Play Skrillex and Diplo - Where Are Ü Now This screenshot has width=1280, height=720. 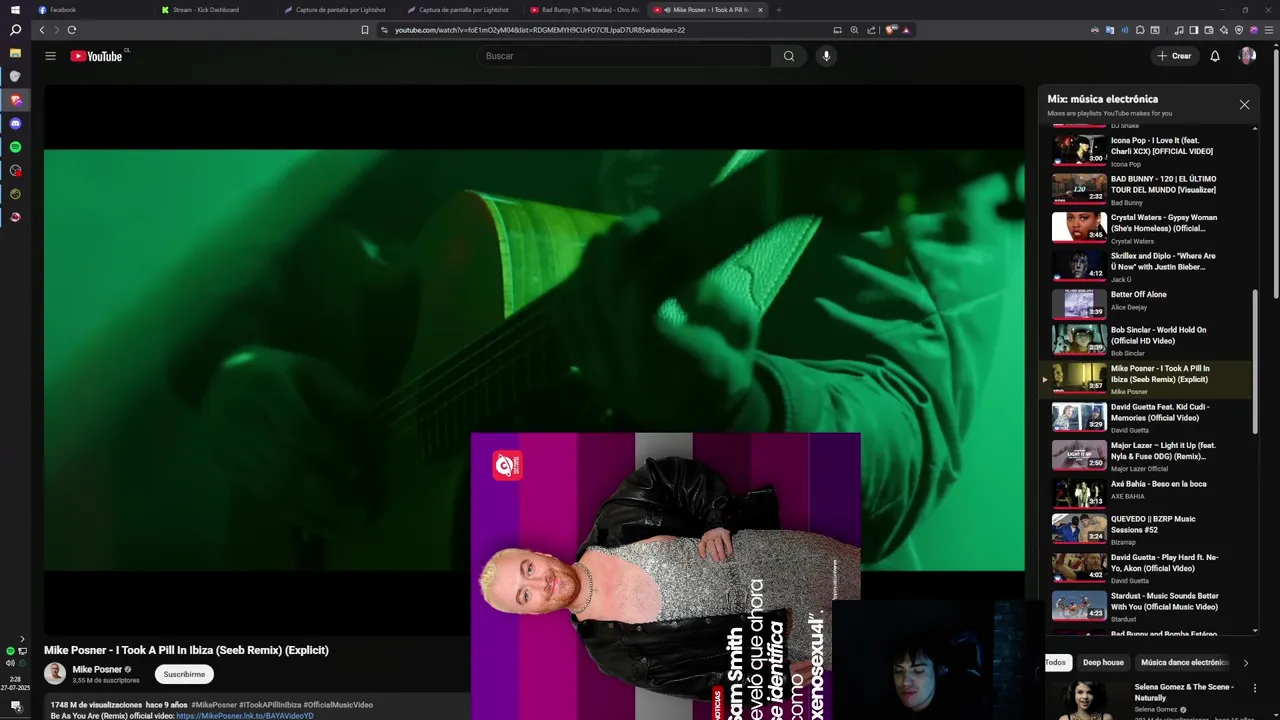(x=1144, y=265)
